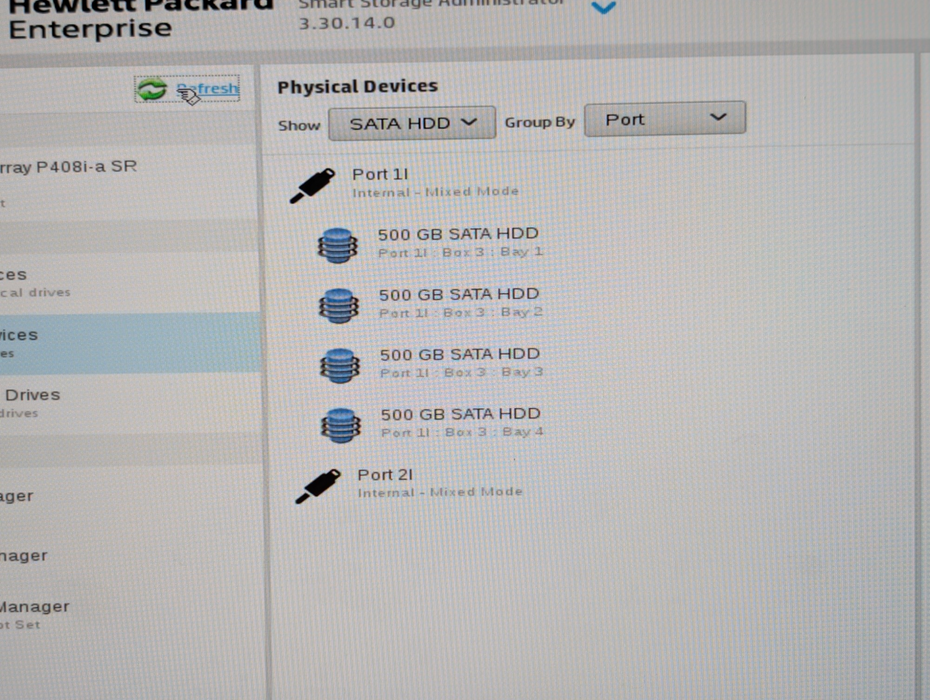Select the Port 1I text entry

coord(380,174)
